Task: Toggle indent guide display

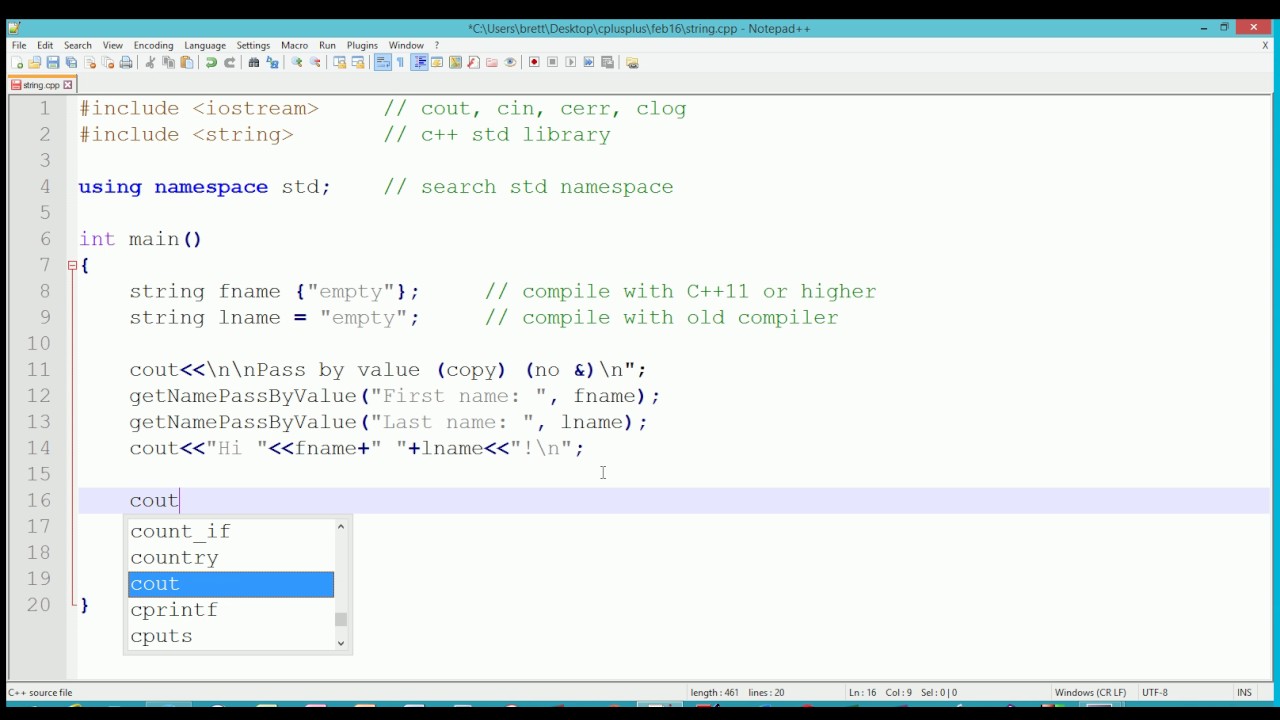Action: click(420, 62)
